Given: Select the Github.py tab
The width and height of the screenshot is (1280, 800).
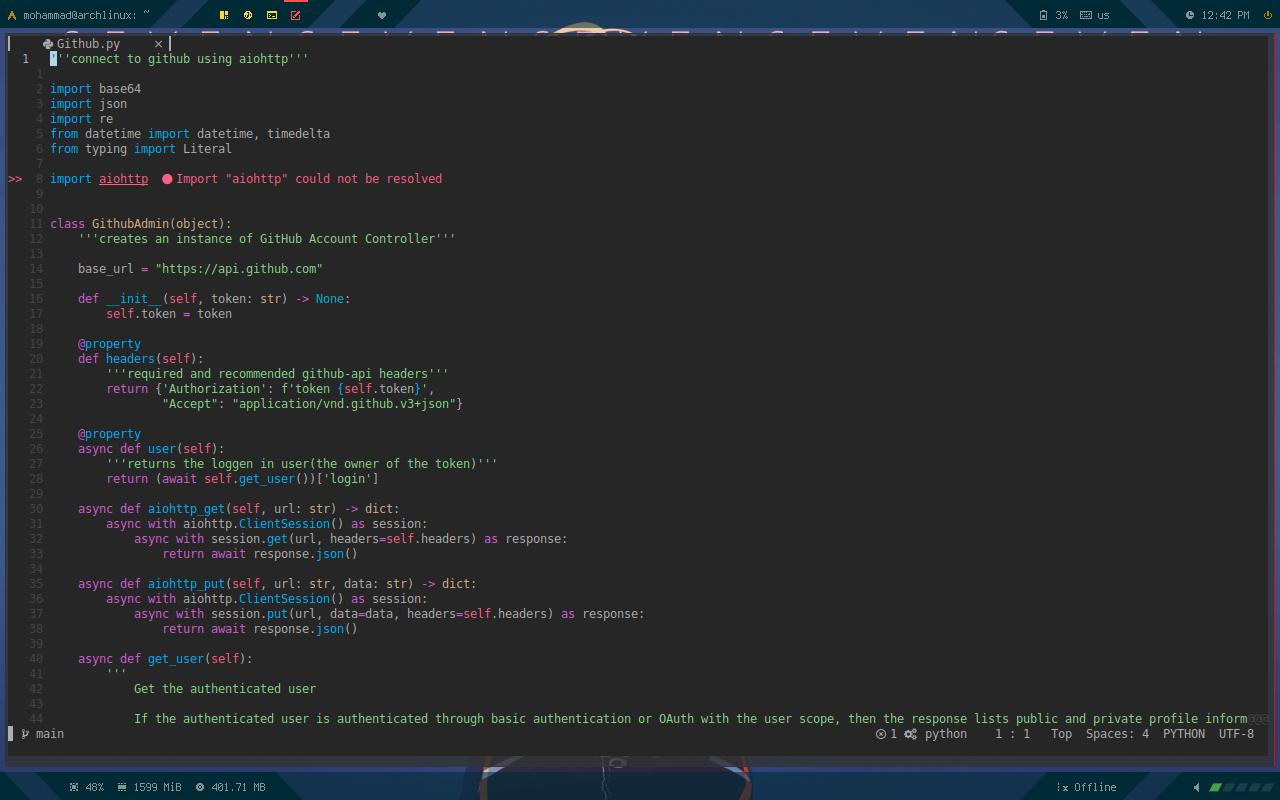Looking at the screenshot, I should click(89, 44).
